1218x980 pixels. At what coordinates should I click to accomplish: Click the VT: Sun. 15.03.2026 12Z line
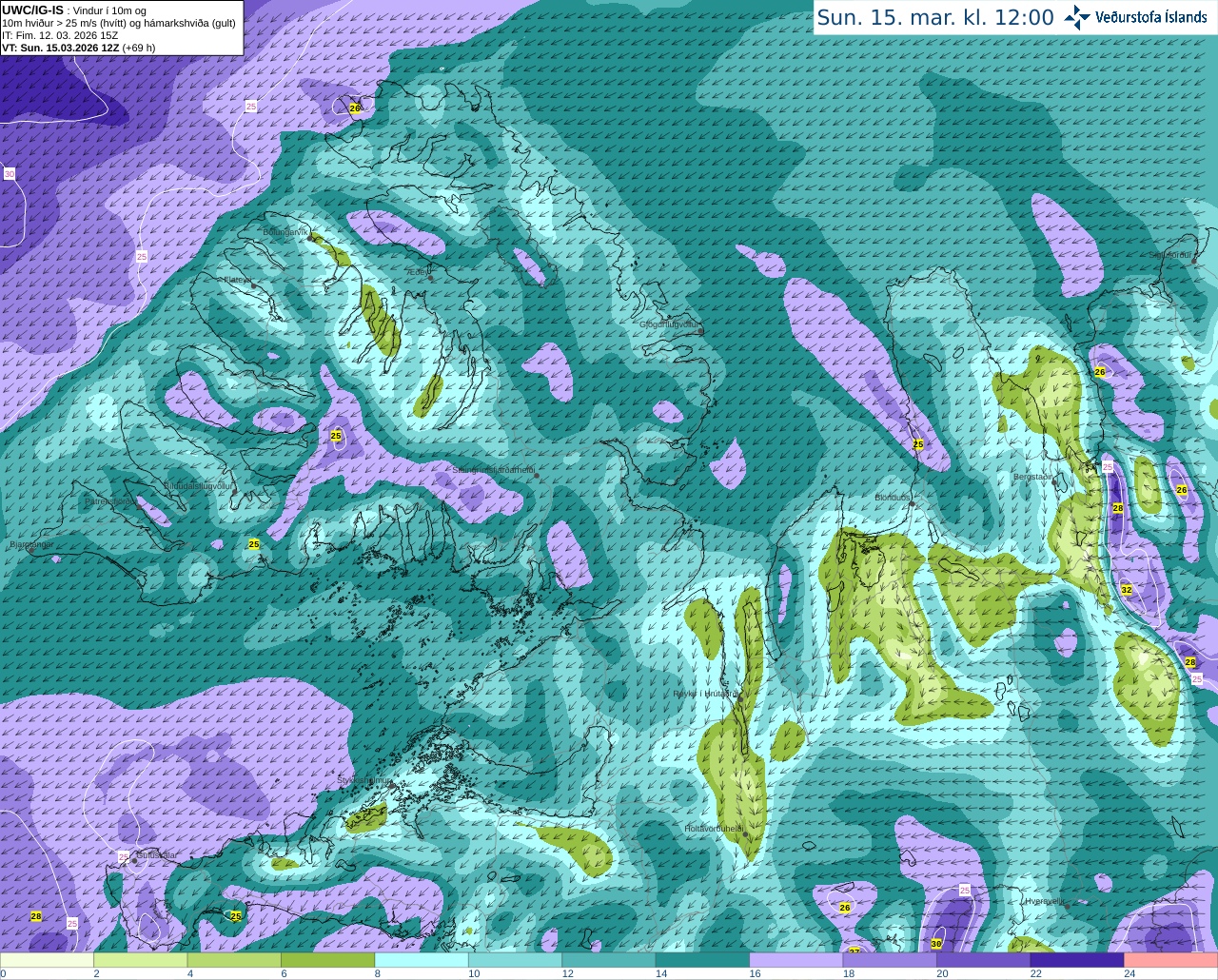(x=78, y=48)
